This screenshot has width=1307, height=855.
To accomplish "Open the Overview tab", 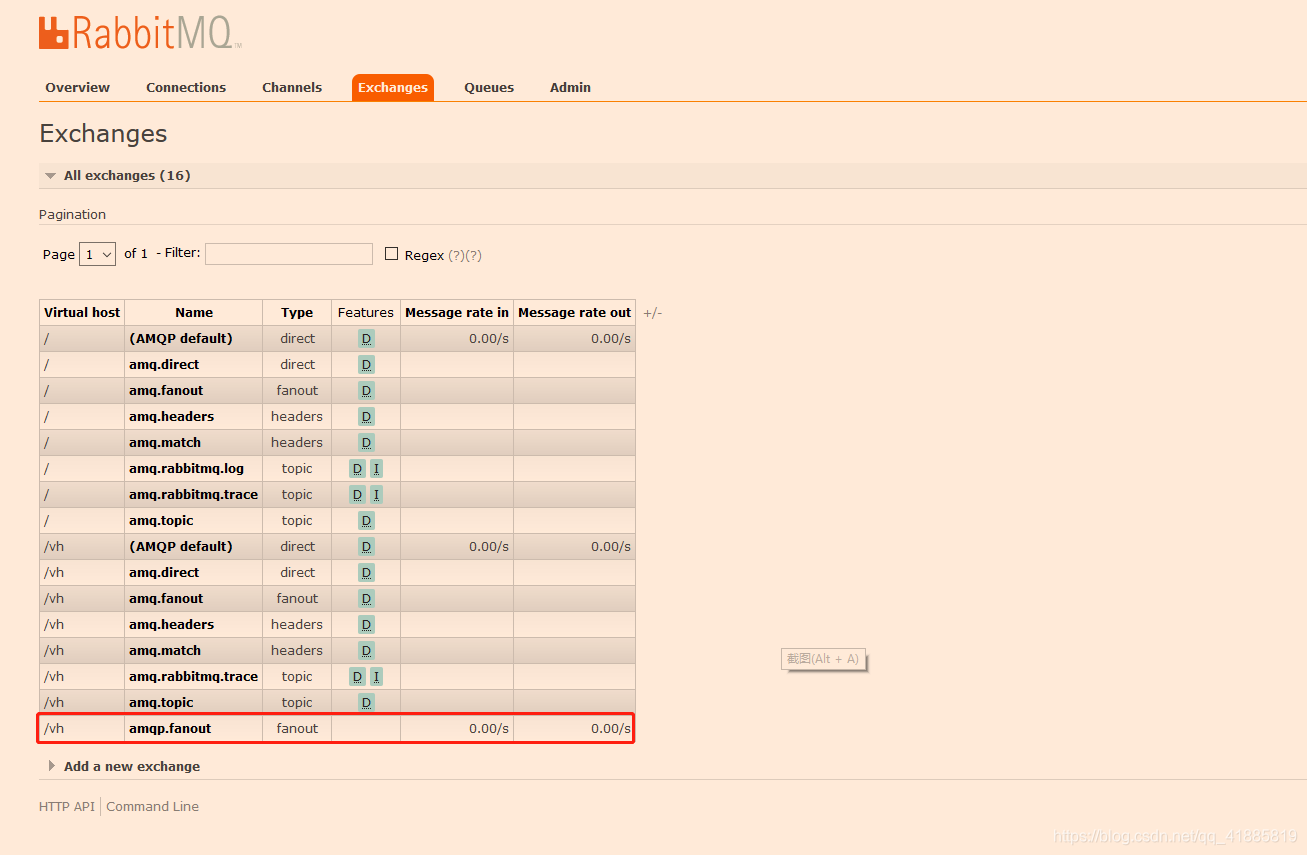I will point(78,88).
